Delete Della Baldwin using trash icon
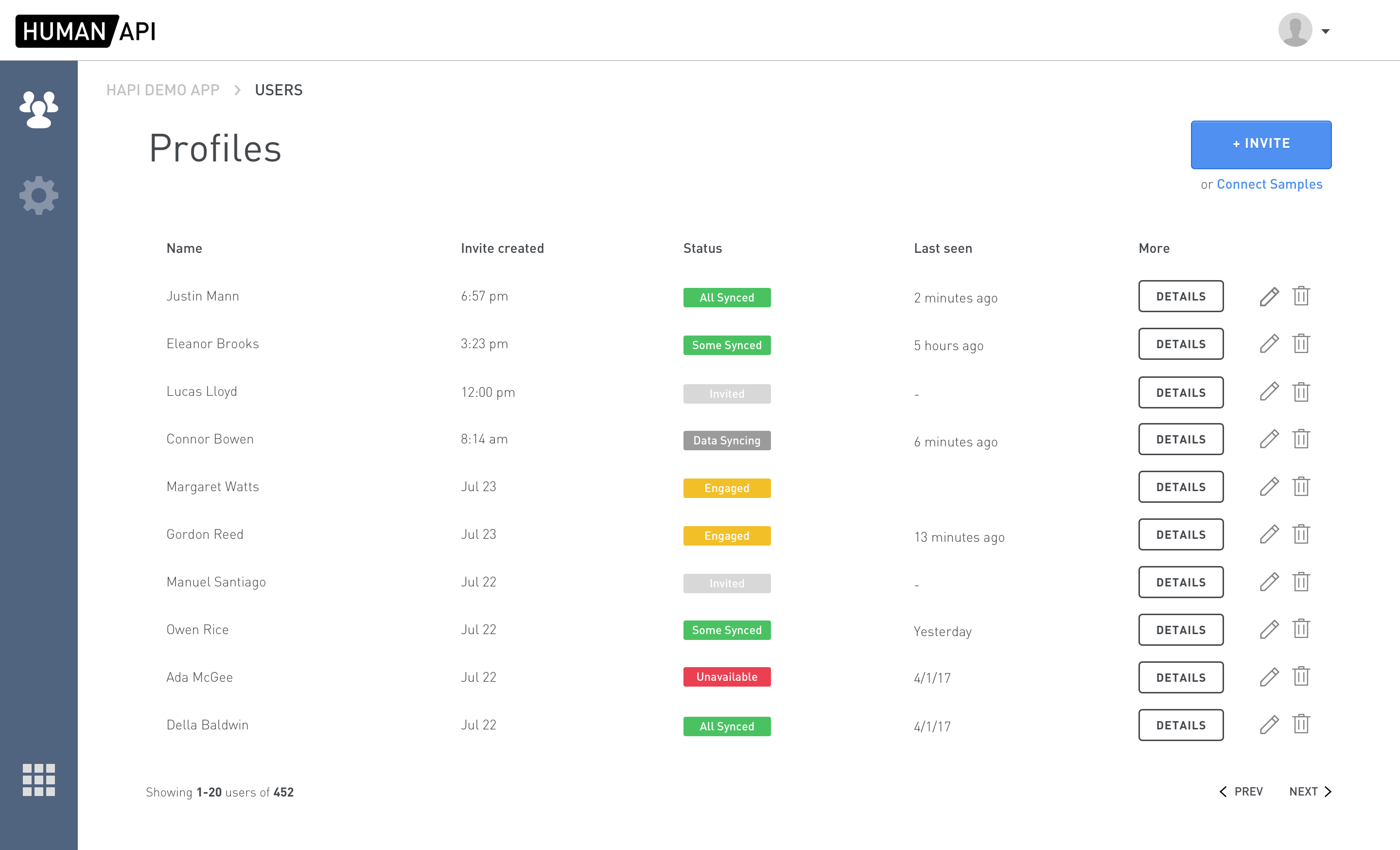 pos(1300,725)
